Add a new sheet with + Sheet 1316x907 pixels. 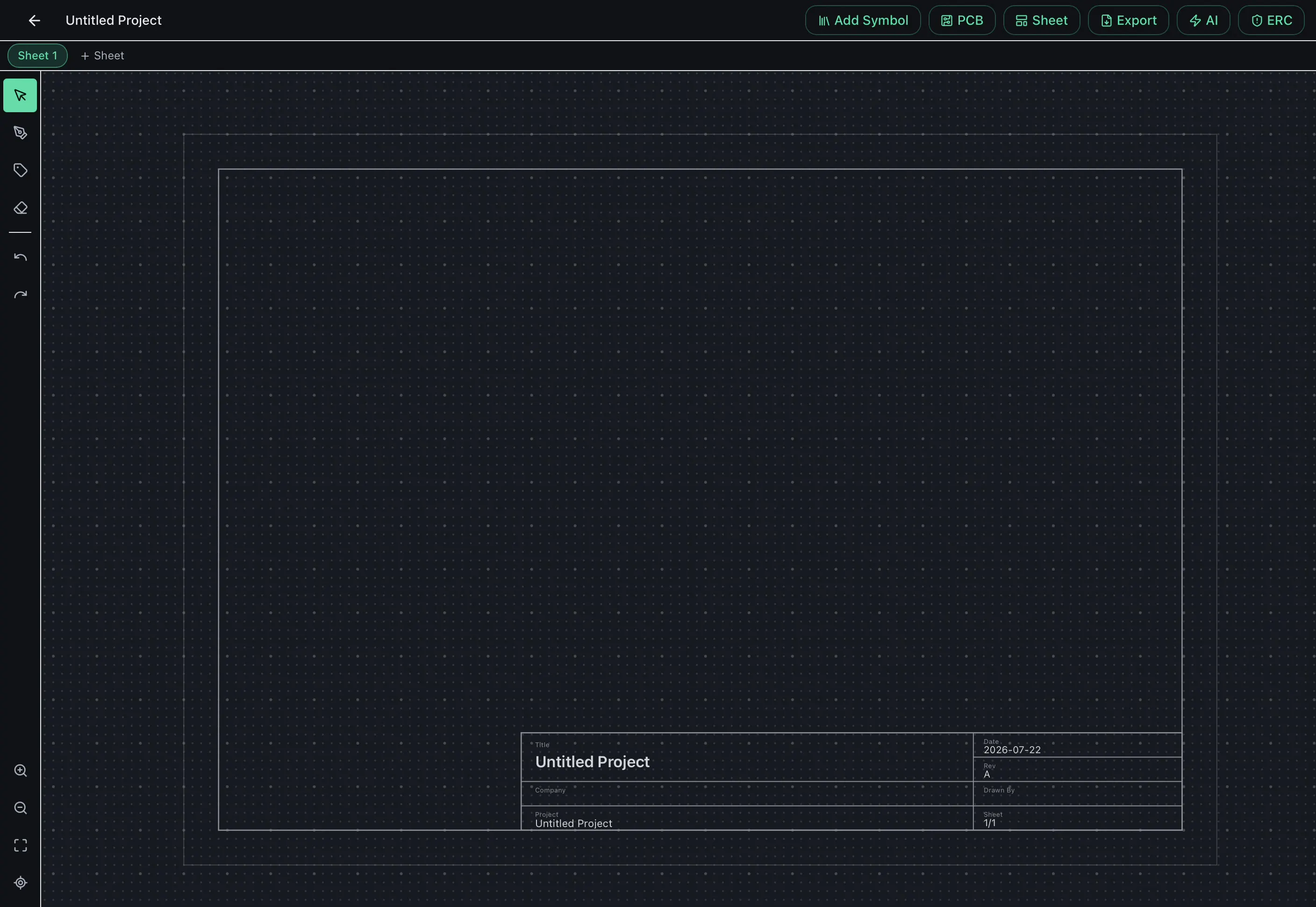102,56
